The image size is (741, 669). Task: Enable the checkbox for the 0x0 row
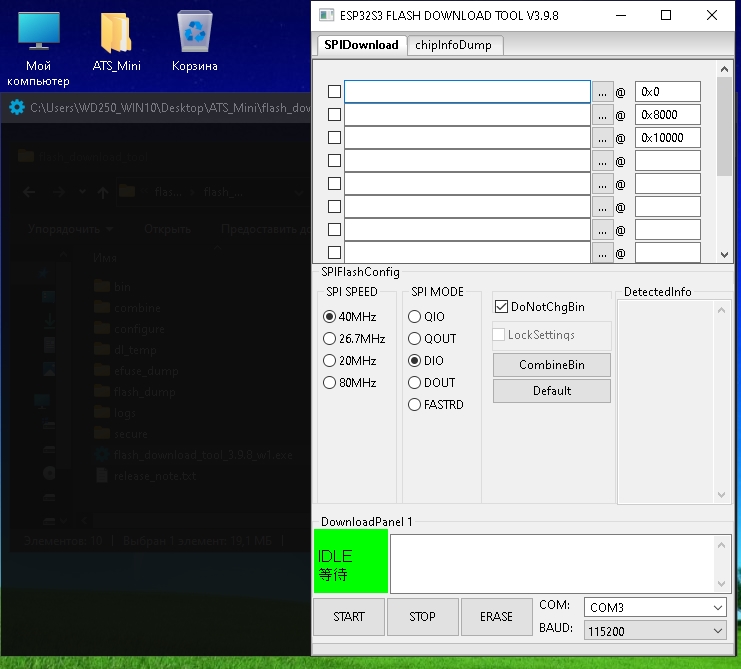[334, 92]
